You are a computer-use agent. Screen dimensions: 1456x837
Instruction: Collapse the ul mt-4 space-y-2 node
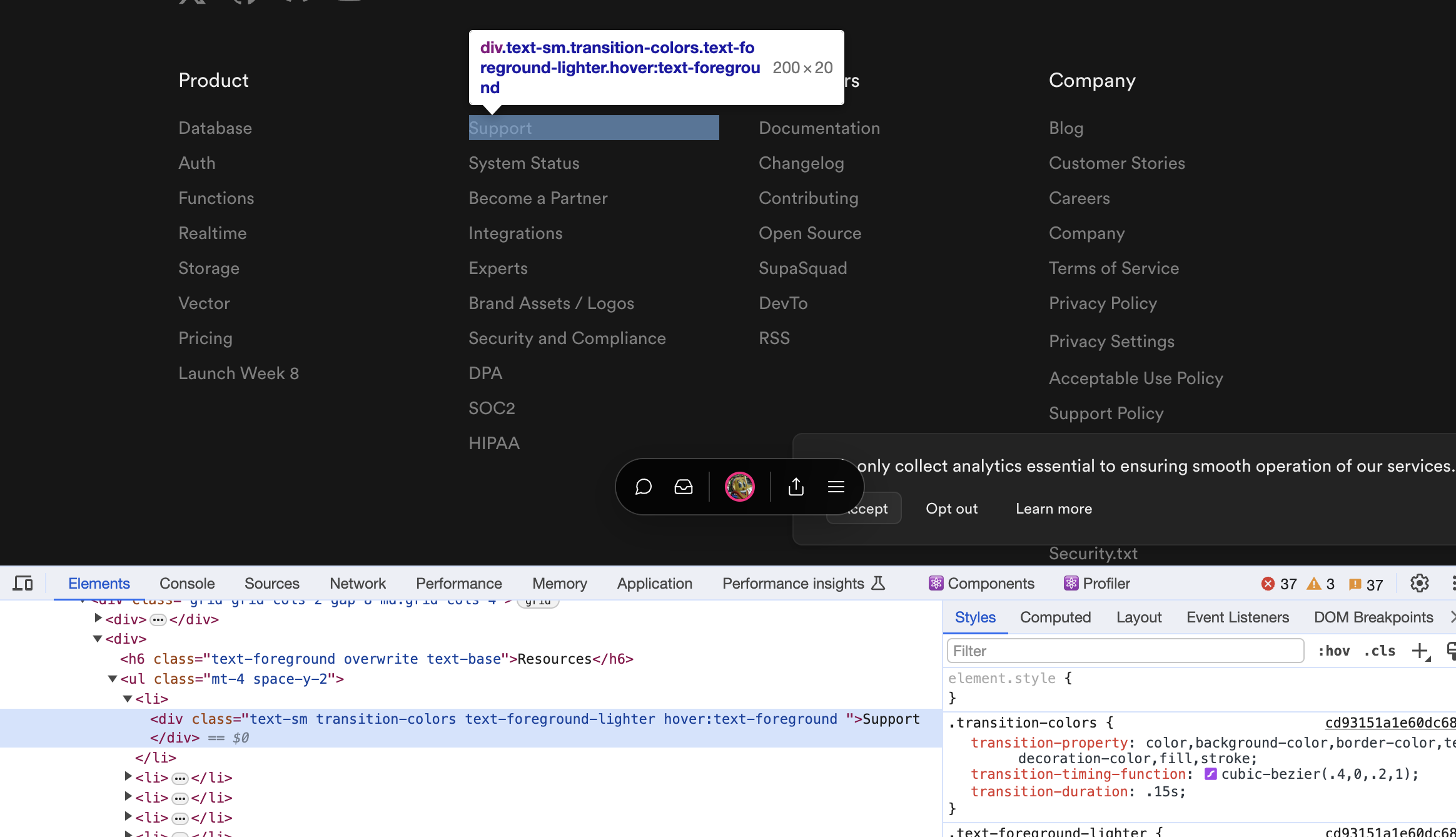point(112,679)
